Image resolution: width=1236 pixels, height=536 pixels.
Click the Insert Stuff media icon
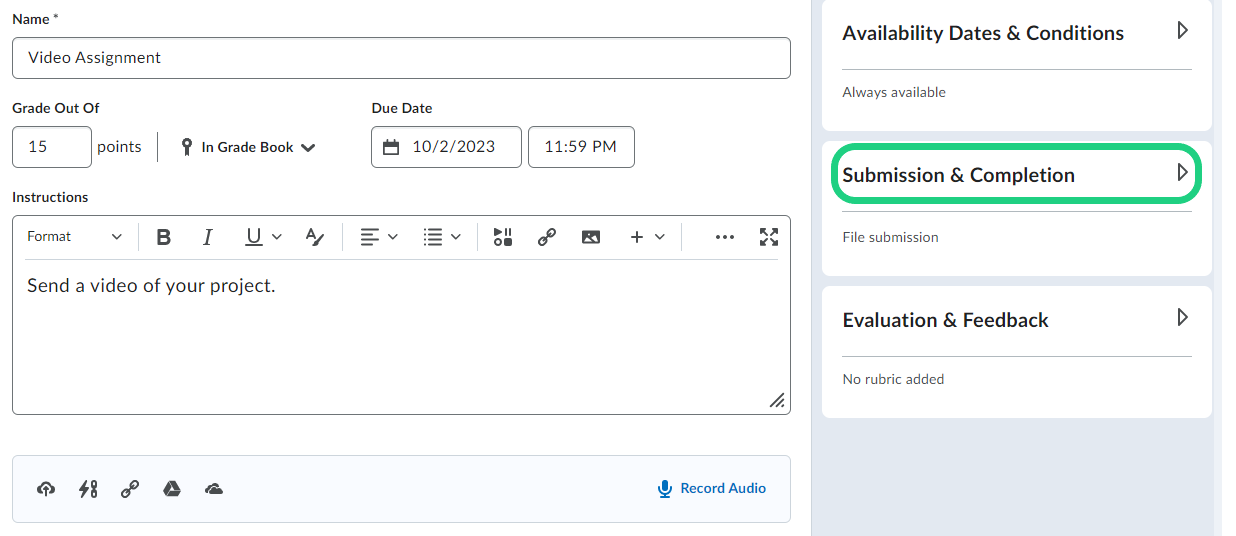pos(503,237)
